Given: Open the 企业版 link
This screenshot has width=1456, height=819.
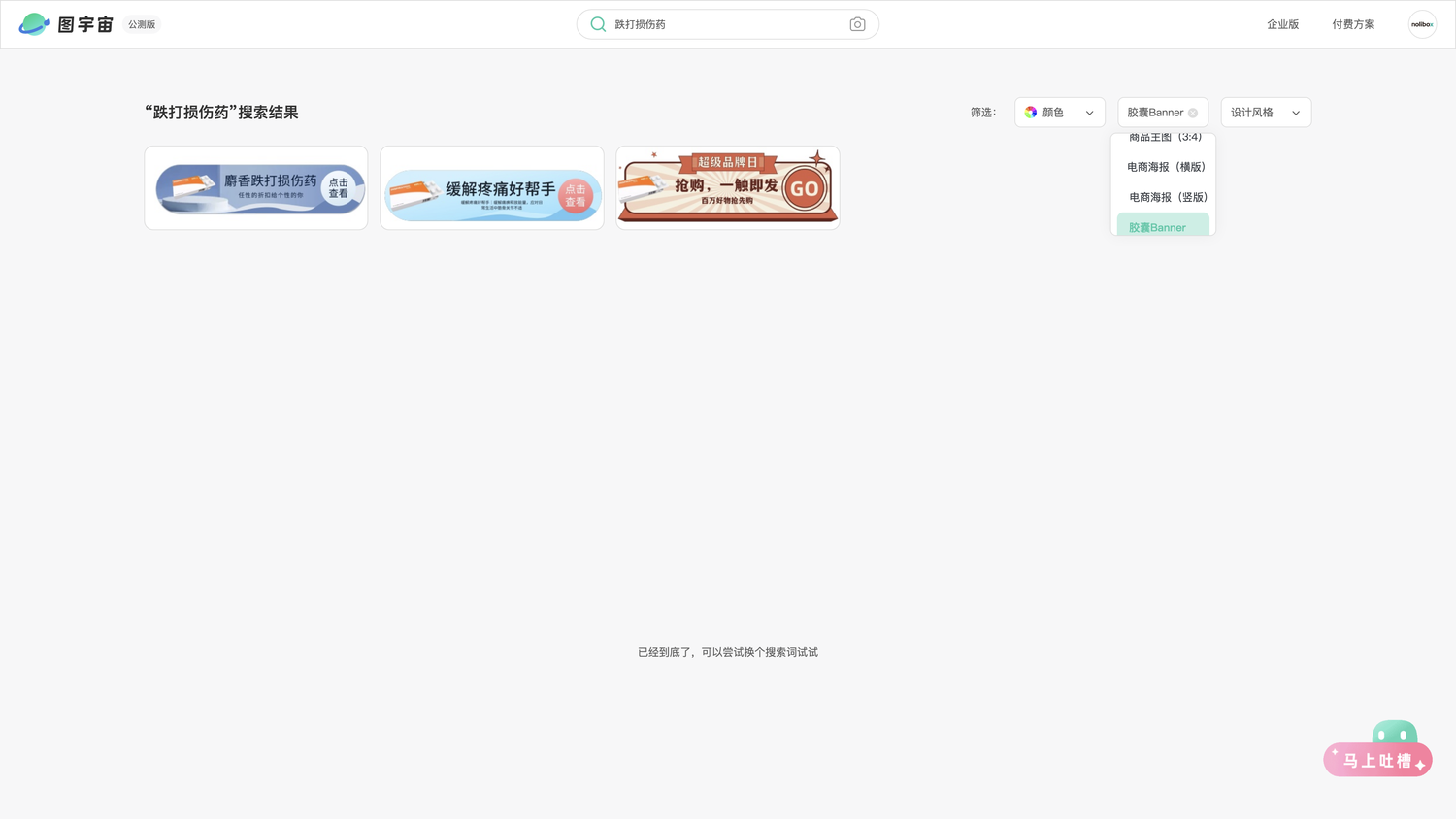Looking at the screenshot, I should tap(1282, 24).
